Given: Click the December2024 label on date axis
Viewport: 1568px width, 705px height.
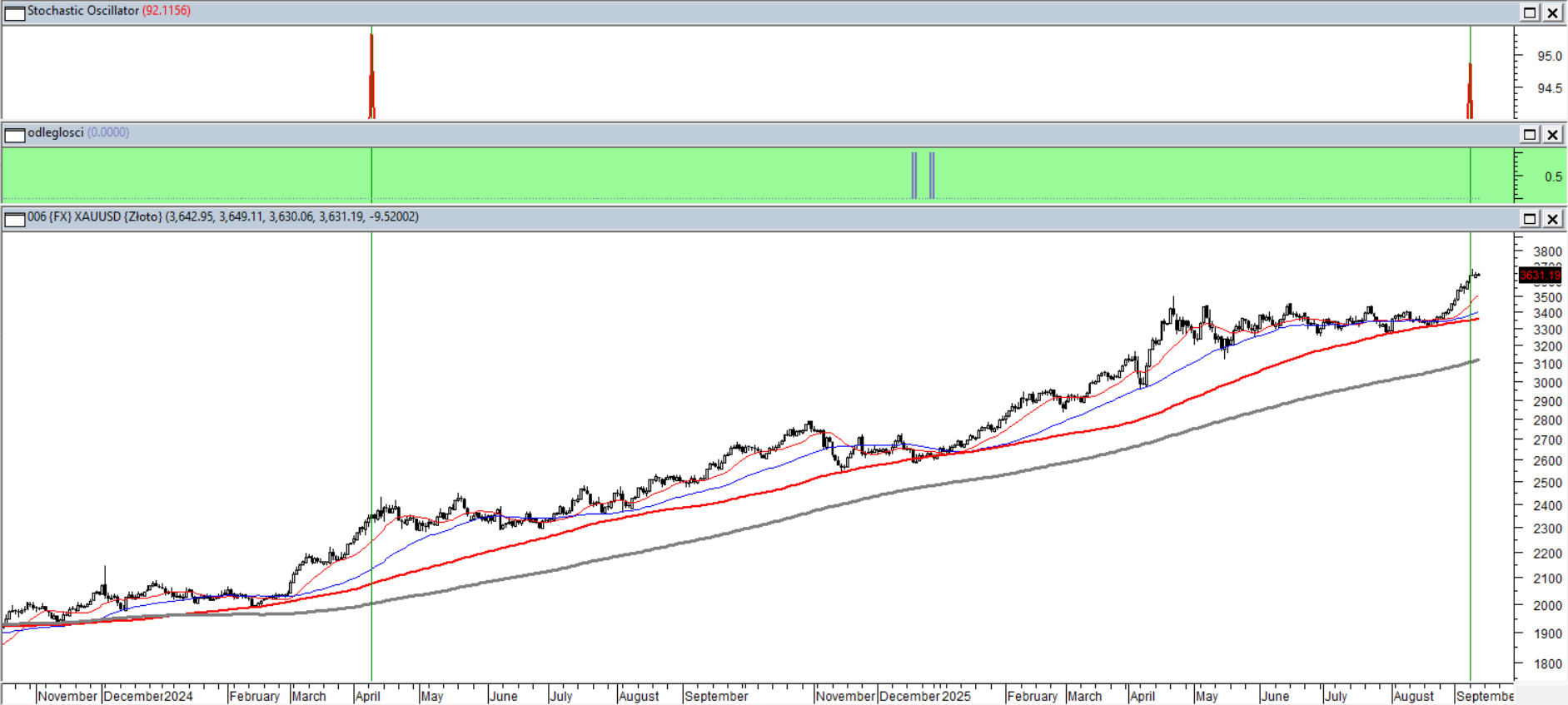Looking at the screenshot, I should [x=148, y=696].
